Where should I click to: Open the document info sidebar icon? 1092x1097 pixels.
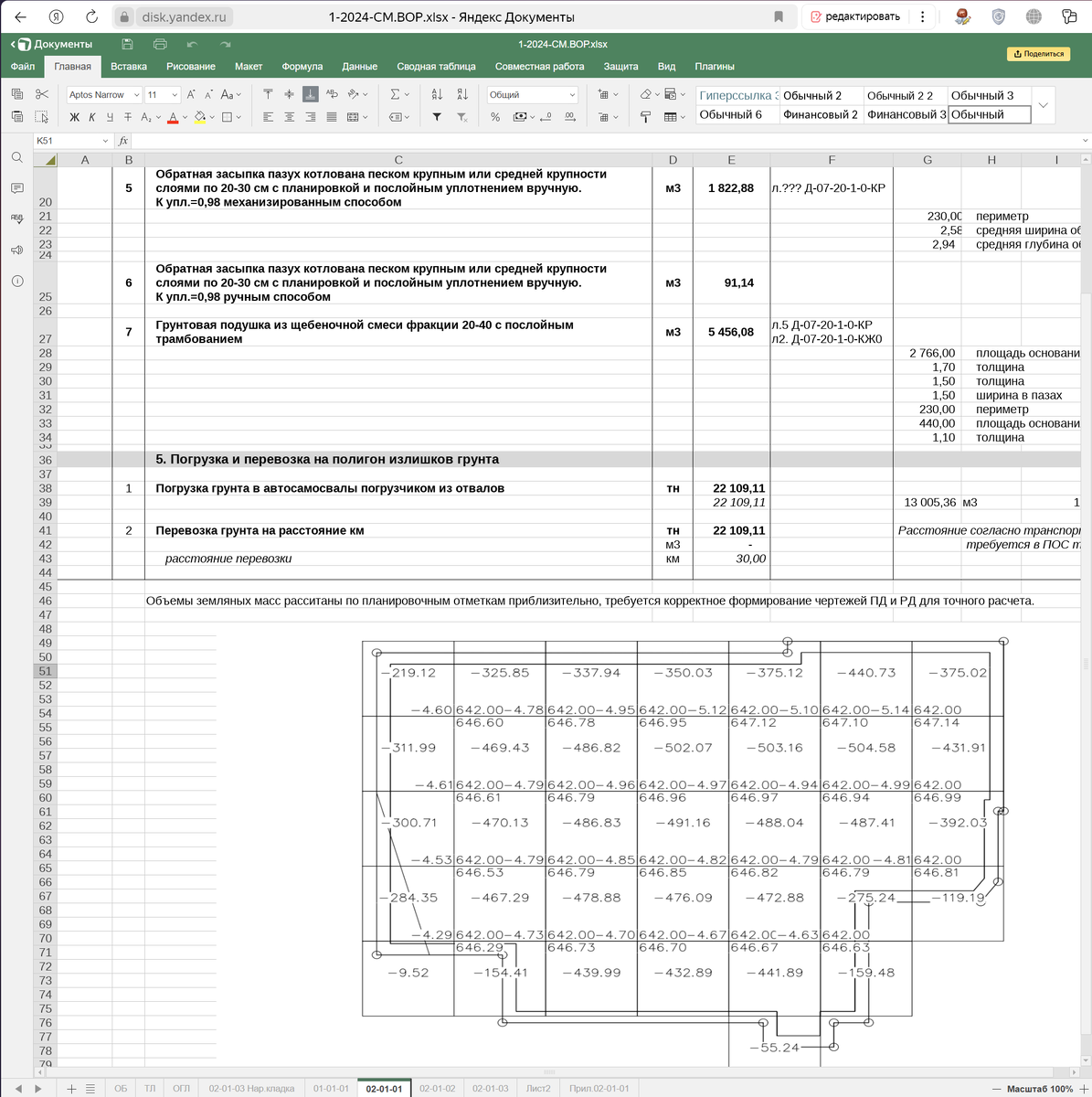coord(16,281)
